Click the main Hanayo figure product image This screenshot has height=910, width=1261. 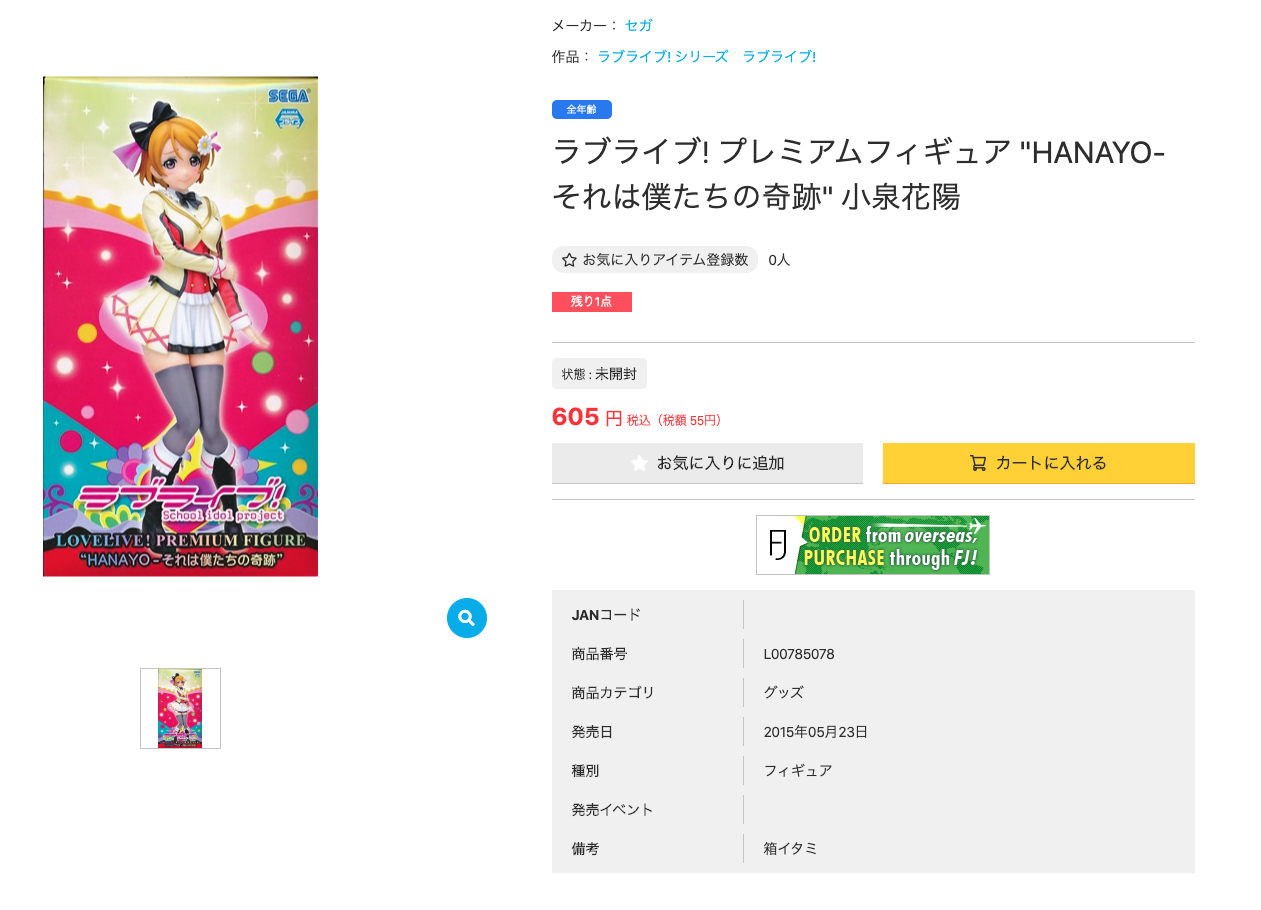tap(180, 326)
